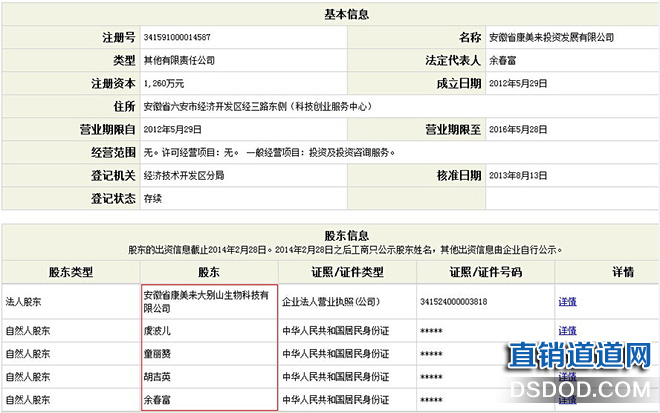660x413 pixels.
Task: Click approval date 2013年8月13日
Action: coord(518,175)
